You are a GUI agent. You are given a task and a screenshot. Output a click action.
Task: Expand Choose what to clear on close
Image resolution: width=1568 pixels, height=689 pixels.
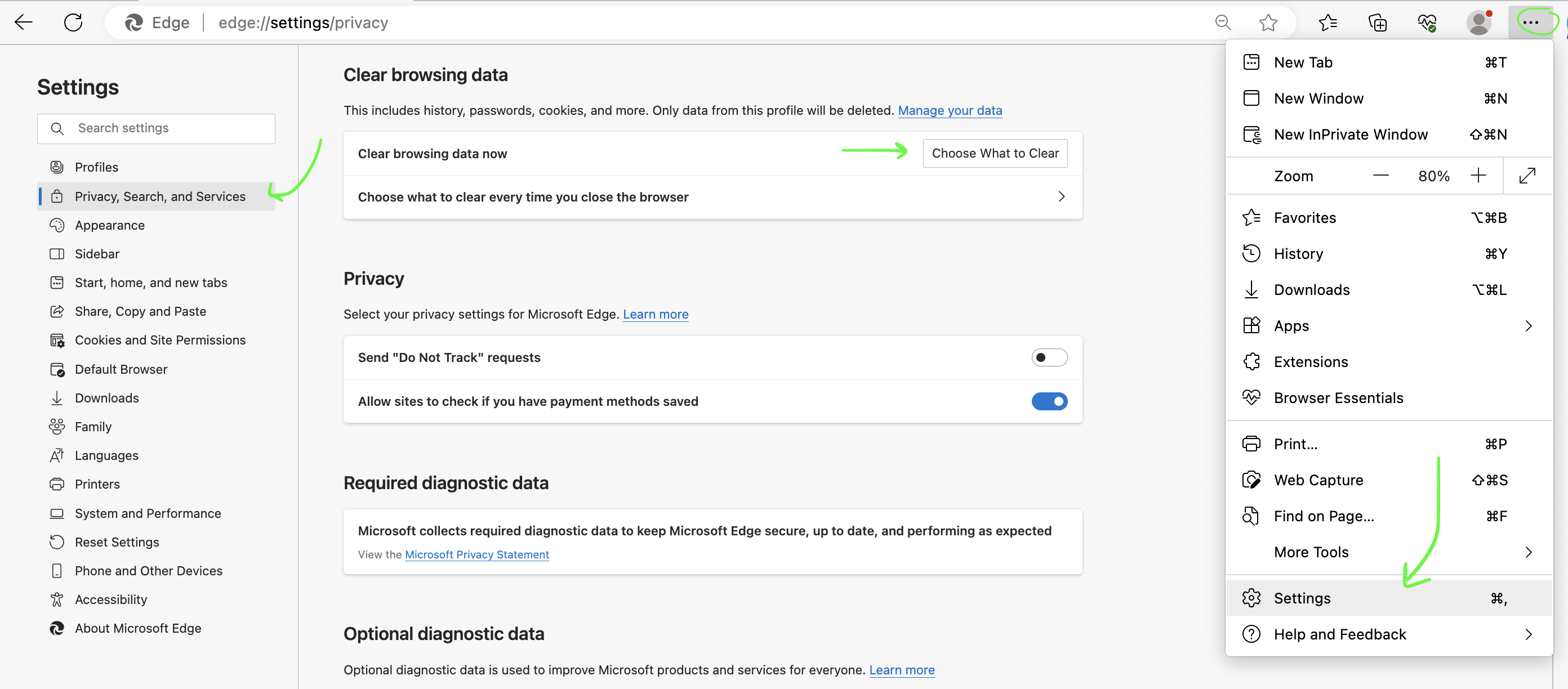[1061, 196]
